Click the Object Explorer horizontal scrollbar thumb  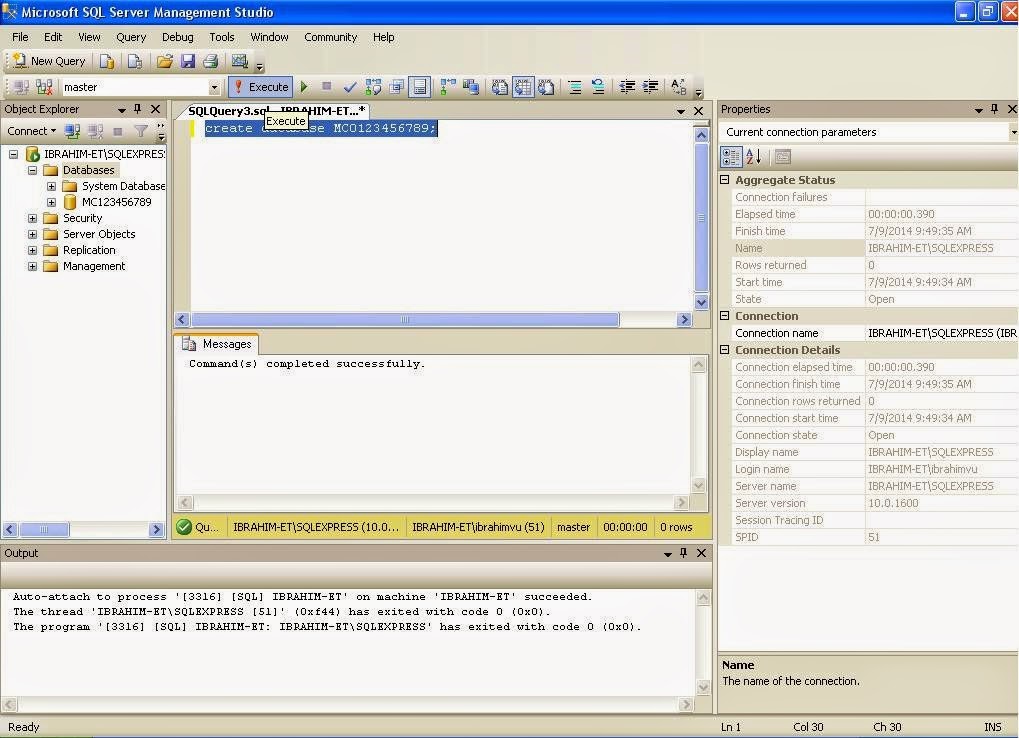tap(44, 529)
